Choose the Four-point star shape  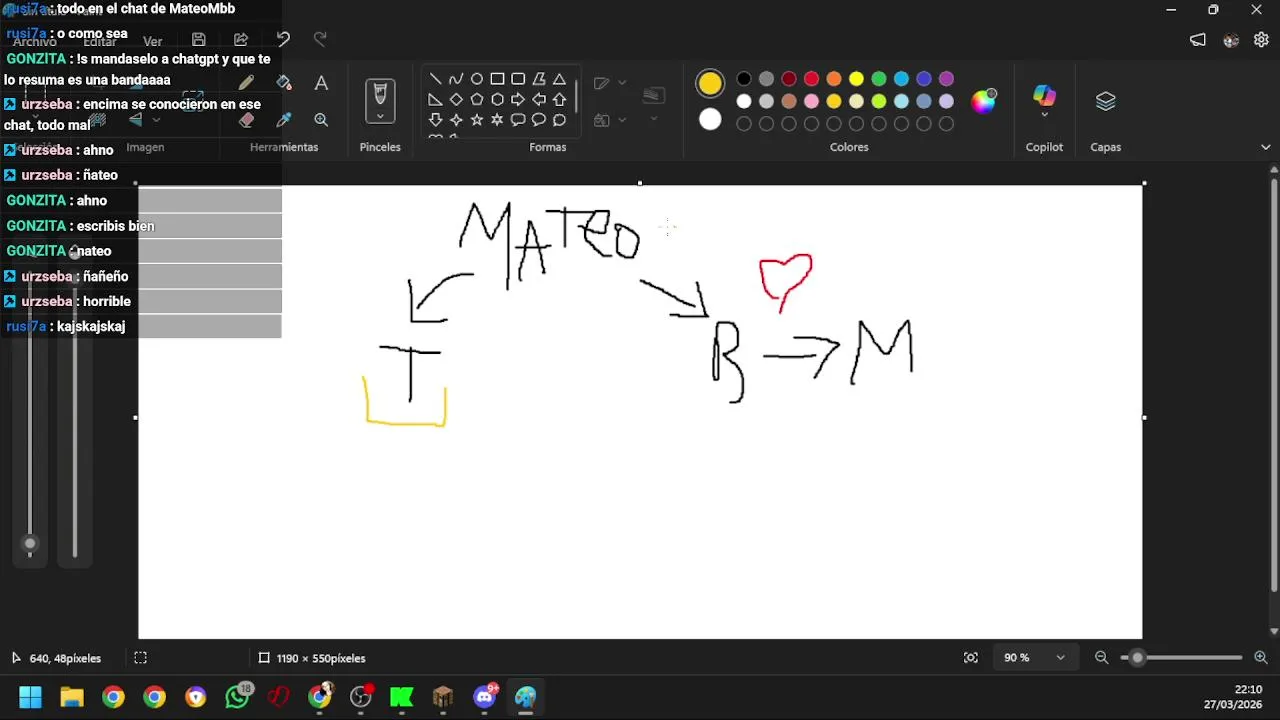click(456, 120)
